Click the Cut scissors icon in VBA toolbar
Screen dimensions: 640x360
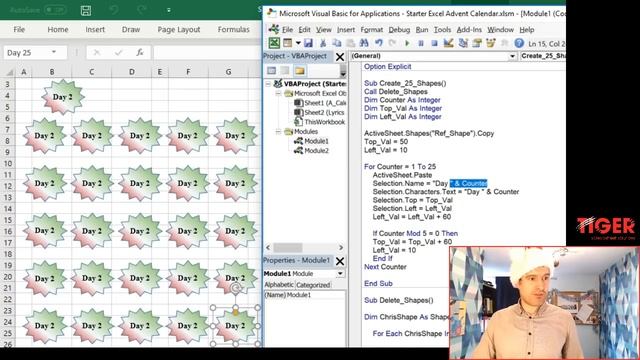click(323, 43)
